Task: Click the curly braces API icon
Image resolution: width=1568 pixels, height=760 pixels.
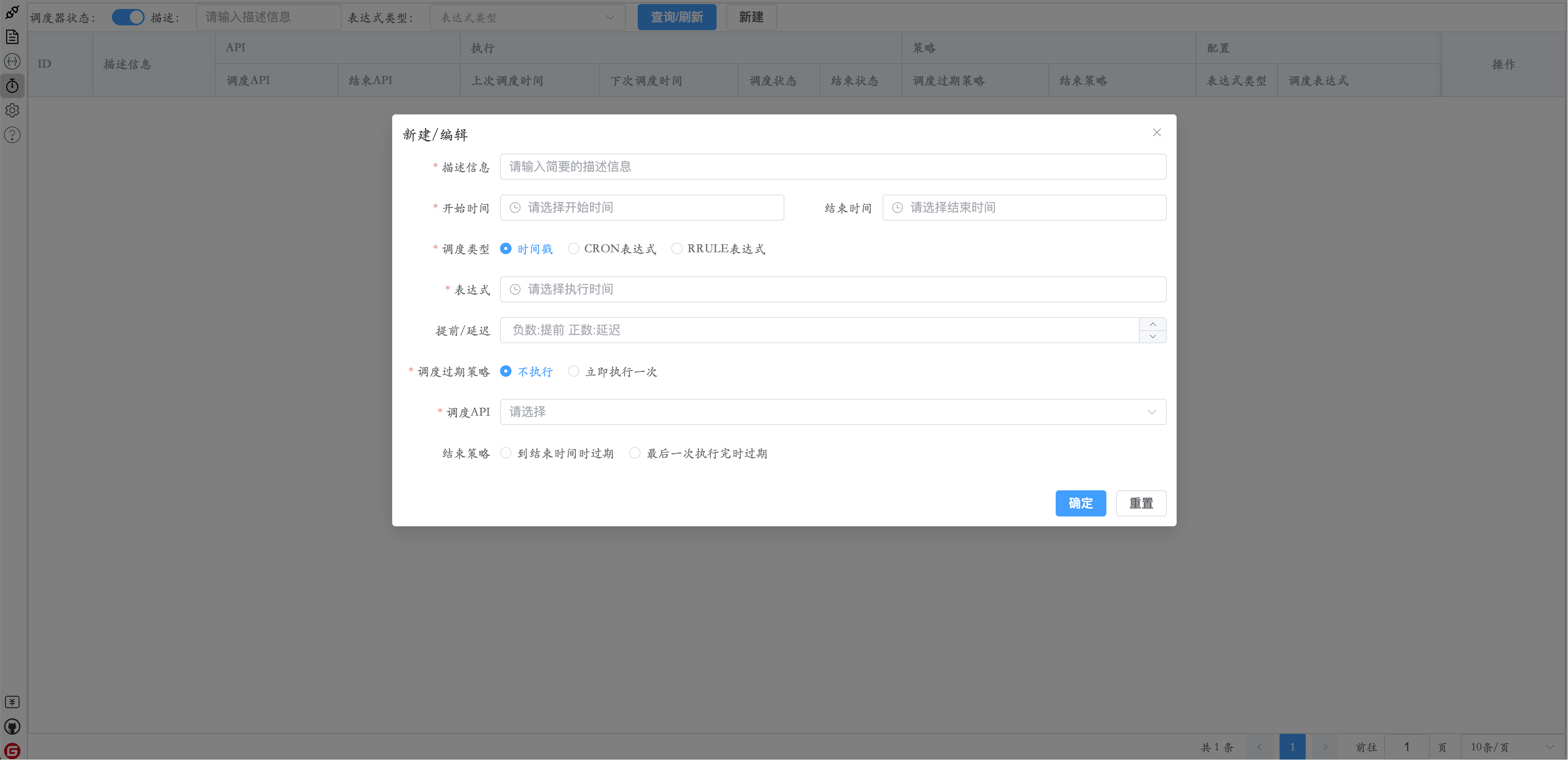Action: 12,62
